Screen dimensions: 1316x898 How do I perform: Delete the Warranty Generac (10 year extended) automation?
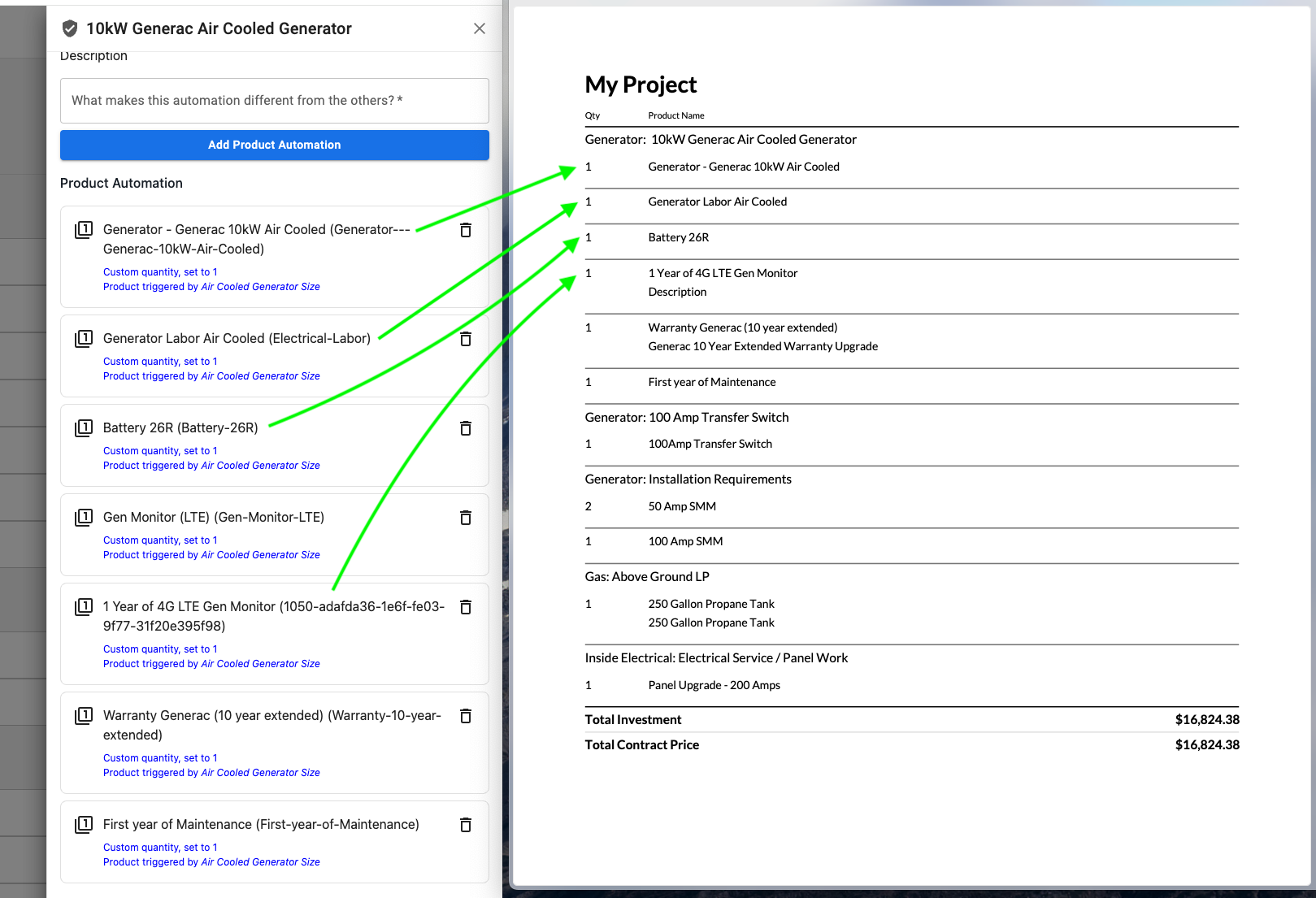tap(466, 716)
